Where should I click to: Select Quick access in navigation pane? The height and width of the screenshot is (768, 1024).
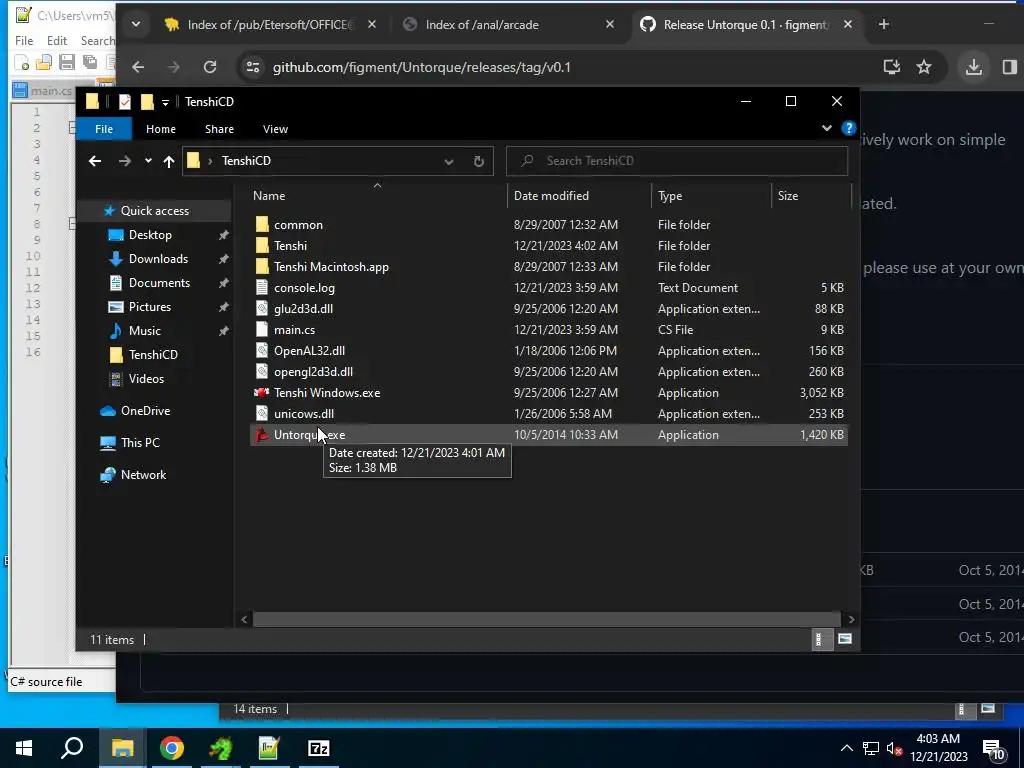pyautogui.click(x=155, y=211)
